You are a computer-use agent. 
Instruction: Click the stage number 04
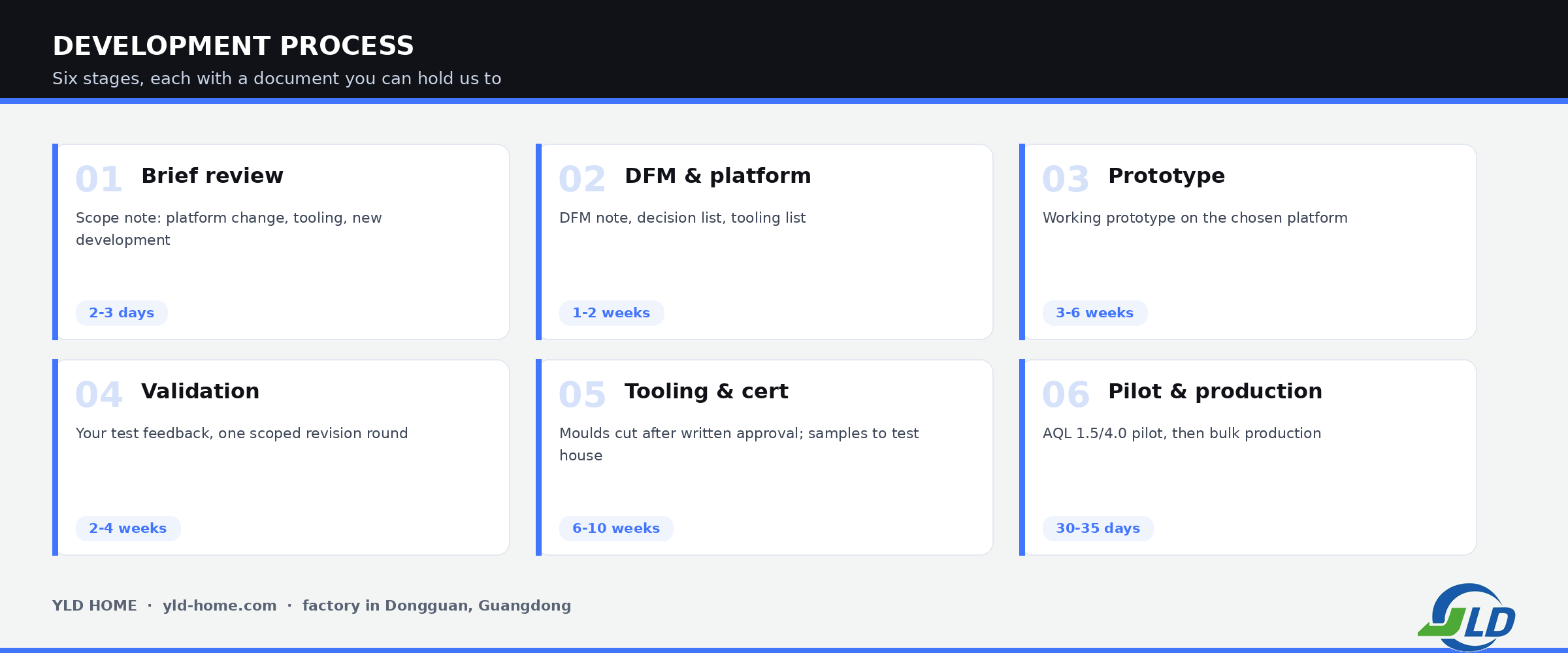click(x=99, y=394)
